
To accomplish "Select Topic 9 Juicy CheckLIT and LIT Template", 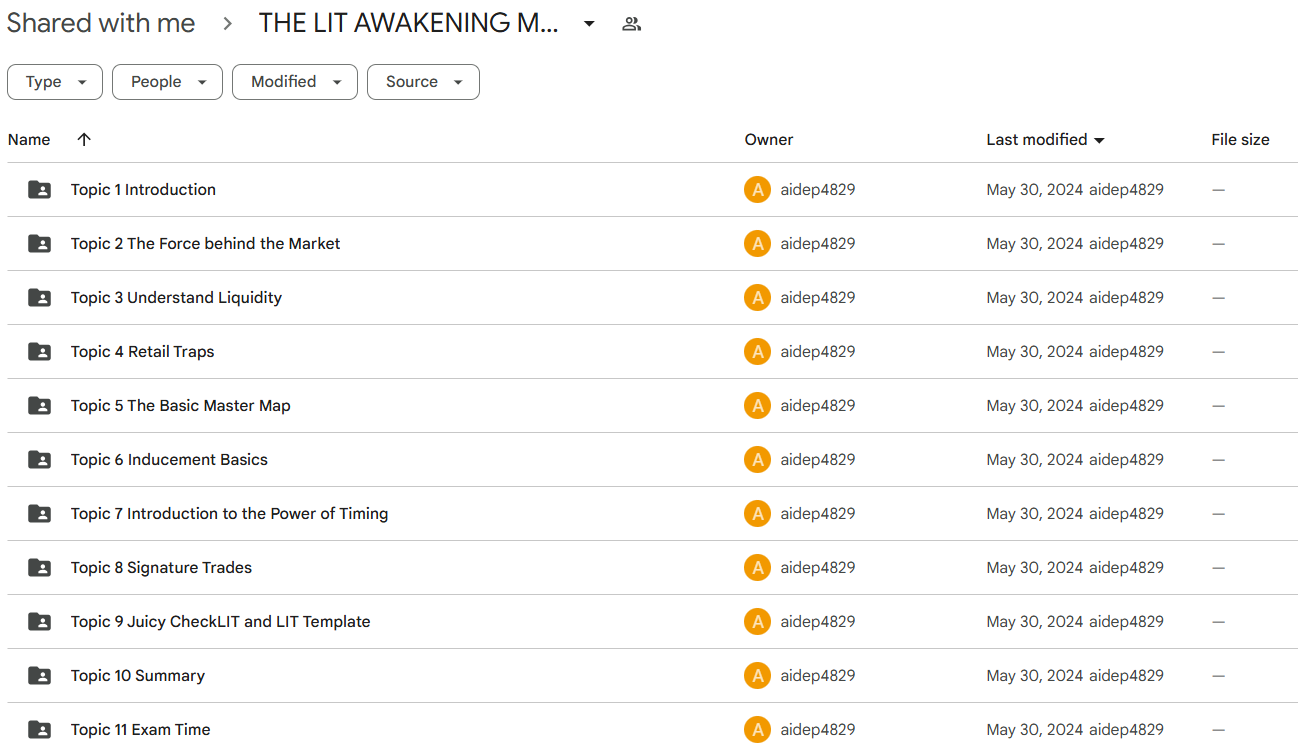I will click(220, 621).
